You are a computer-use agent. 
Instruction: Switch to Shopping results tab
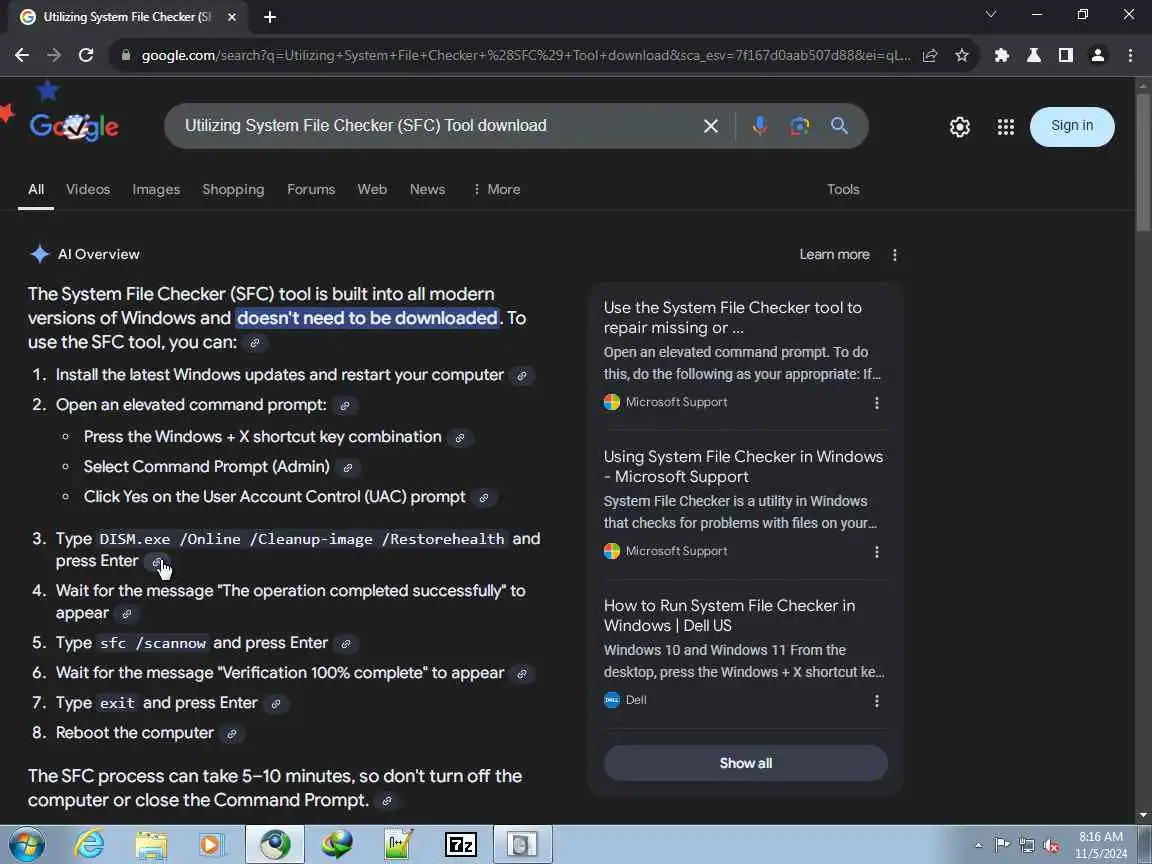[233, 190]
